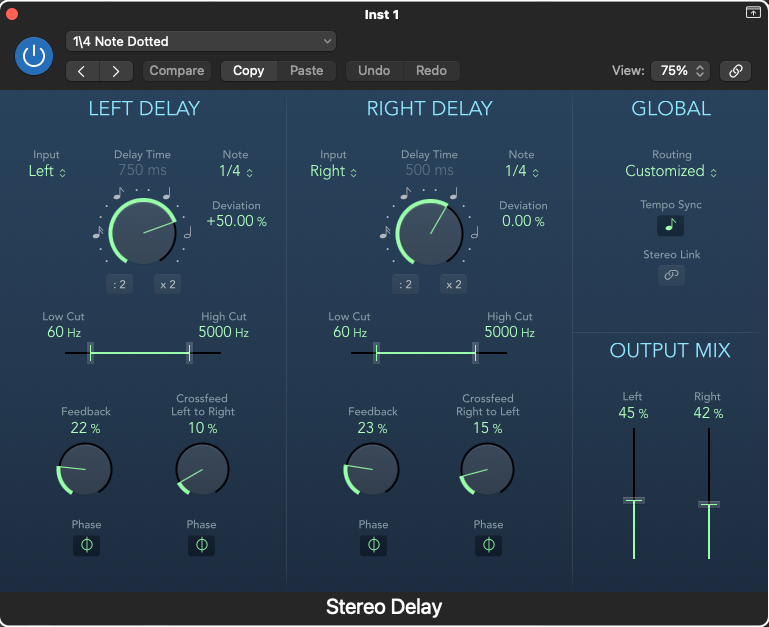
Task: Toggle the Right Delay Feedback Phase button
Action: point(373,545)
